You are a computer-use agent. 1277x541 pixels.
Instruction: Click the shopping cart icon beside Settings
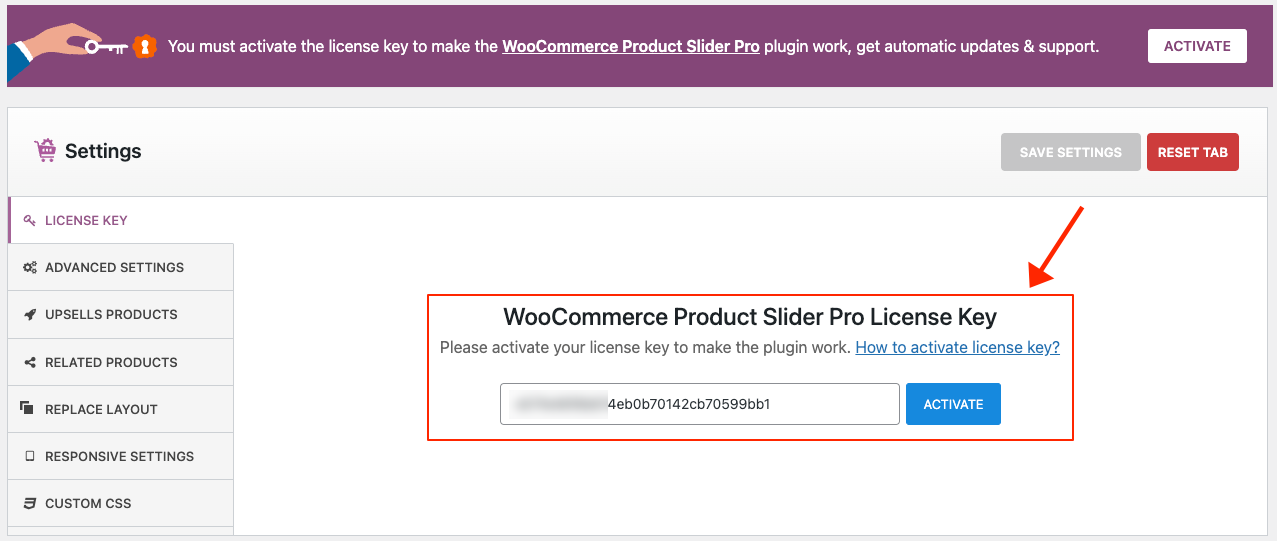45,151
